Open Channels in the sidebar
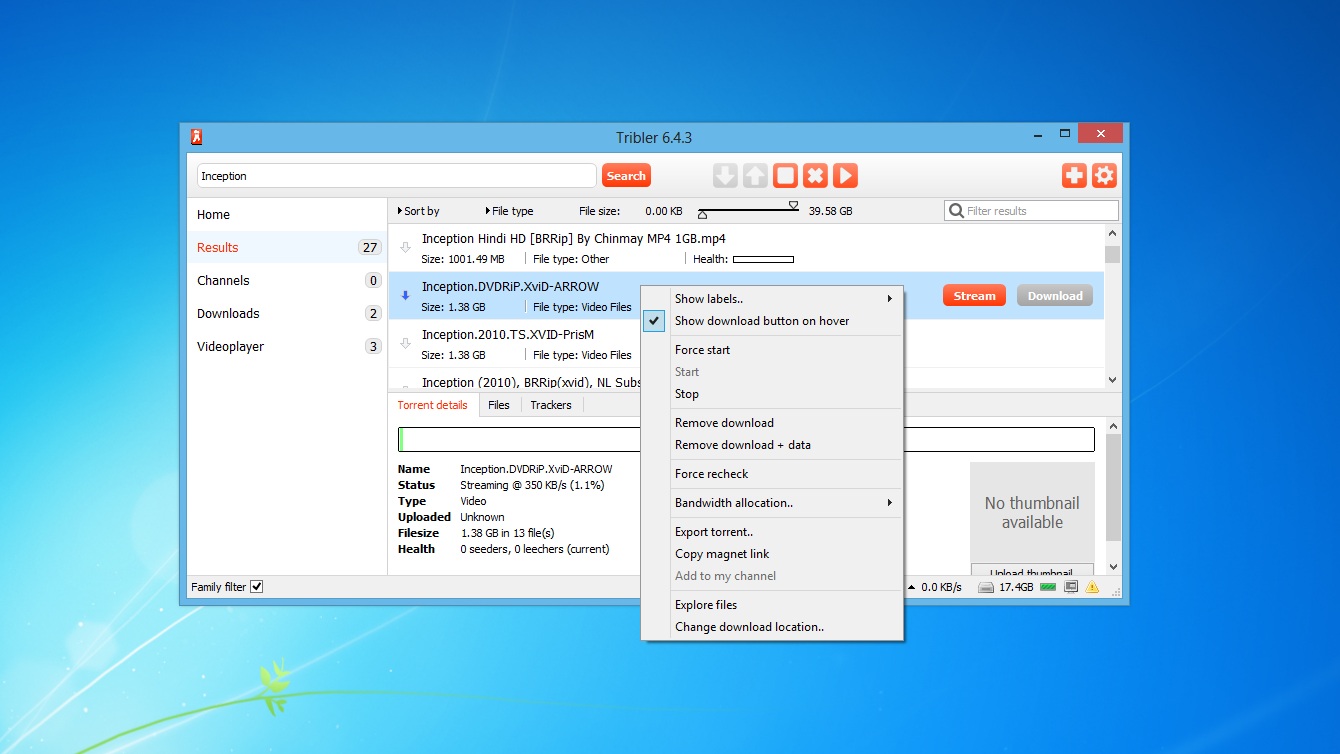The image size is (1340, 754). [287, 280]
